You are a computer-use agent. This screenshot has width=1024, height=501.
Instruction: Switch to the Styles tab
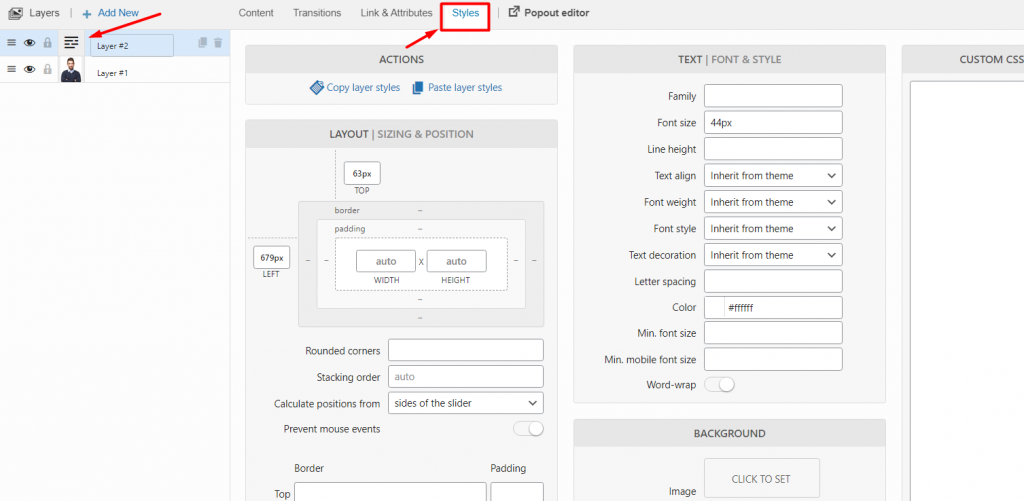click(465, 12)
